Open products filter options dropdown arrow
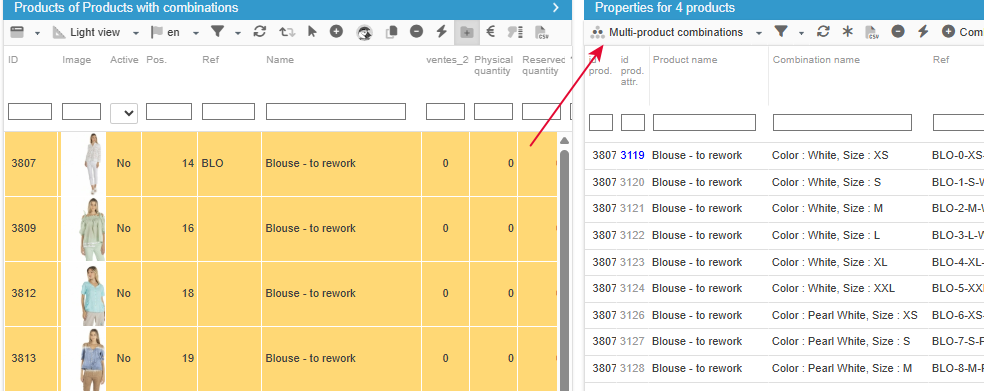984x391 pixels. [238, 33]
